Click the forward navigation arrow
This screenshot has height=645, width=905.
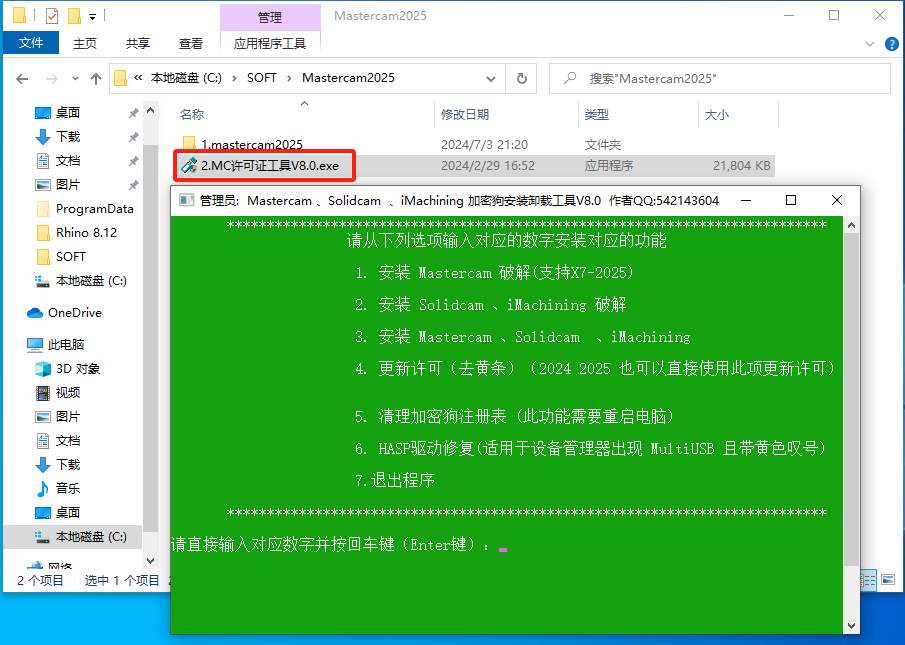coord(52,78)
